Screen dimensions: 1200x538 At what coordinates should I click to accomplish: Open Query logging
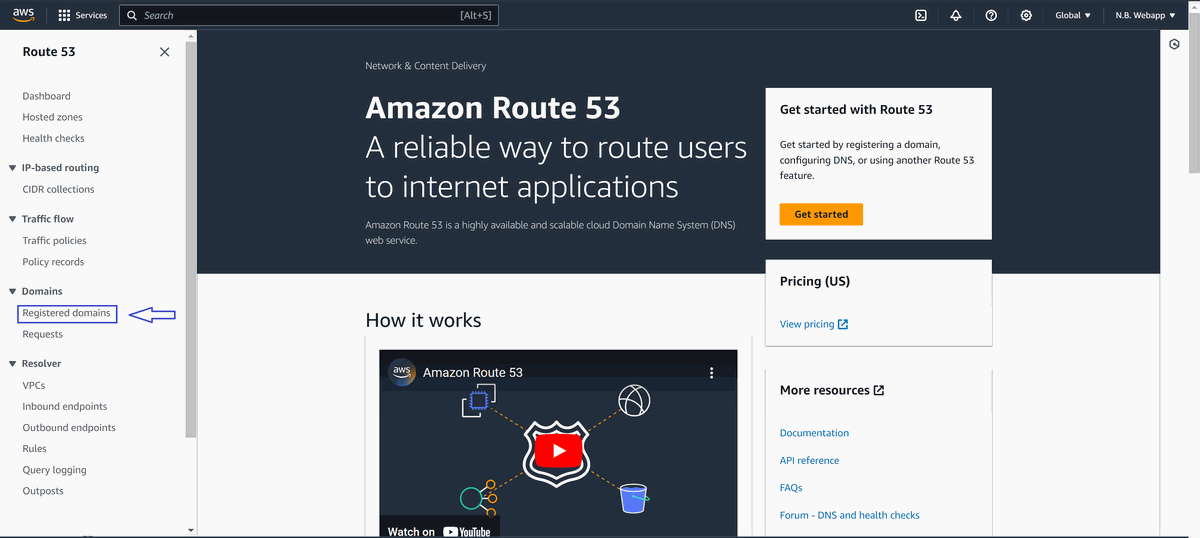pos(54,470)
